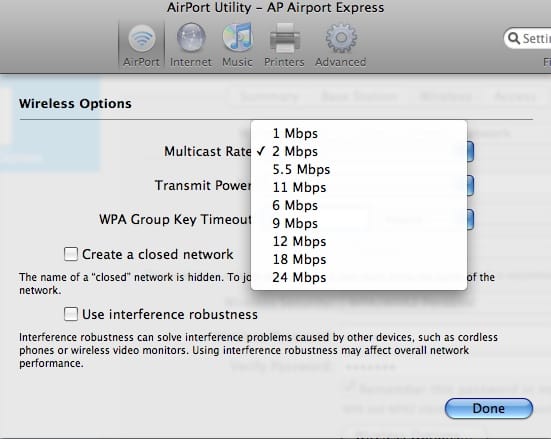Select 1 Mbps multicast rate
The image size is (551, 439).
point(359,133)
